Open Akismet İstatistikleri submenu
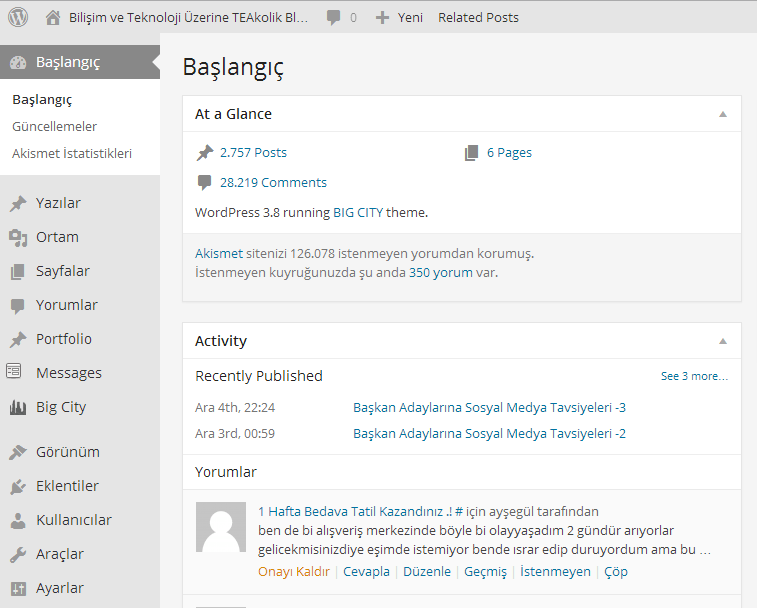 tap(72, 154)
